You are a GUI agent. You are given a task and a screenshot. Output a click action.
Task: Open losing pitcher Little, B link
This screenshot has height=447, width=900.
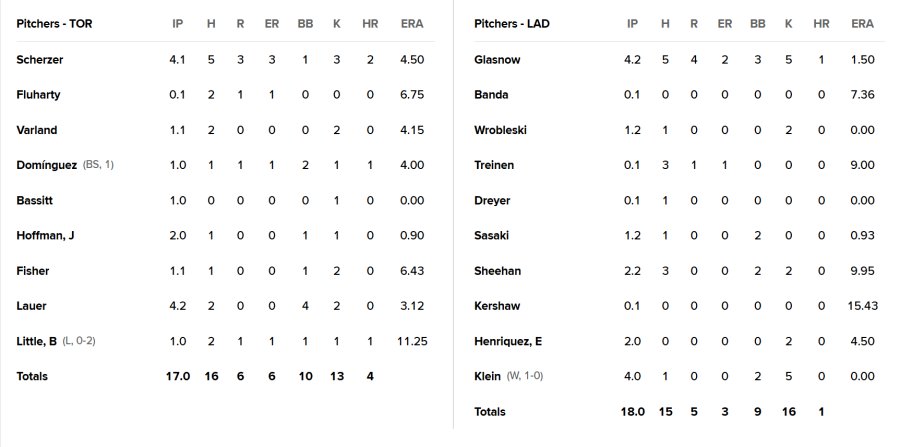(x=36, y=341)
